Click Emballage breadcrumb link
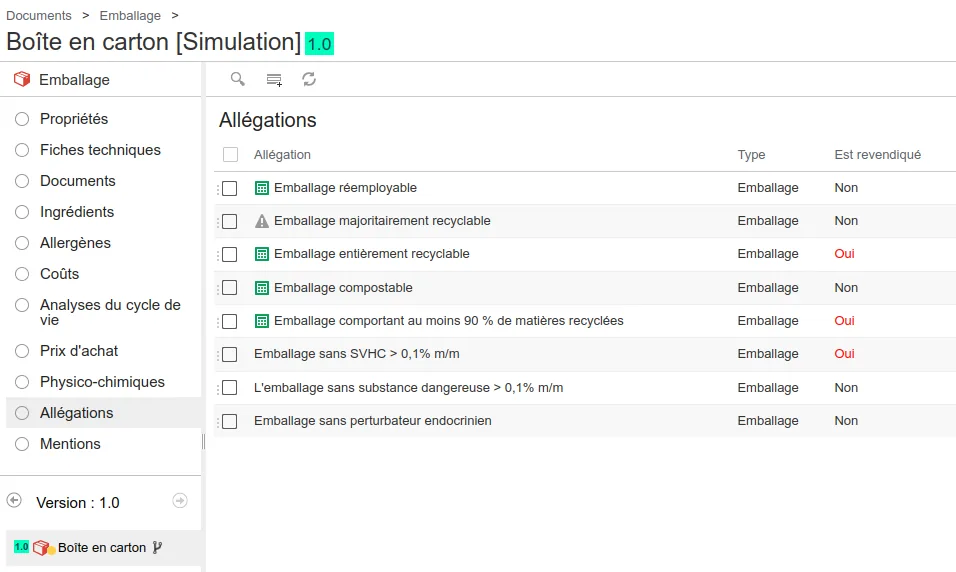This screenshot has width=956, height=572. pos(130,15)
